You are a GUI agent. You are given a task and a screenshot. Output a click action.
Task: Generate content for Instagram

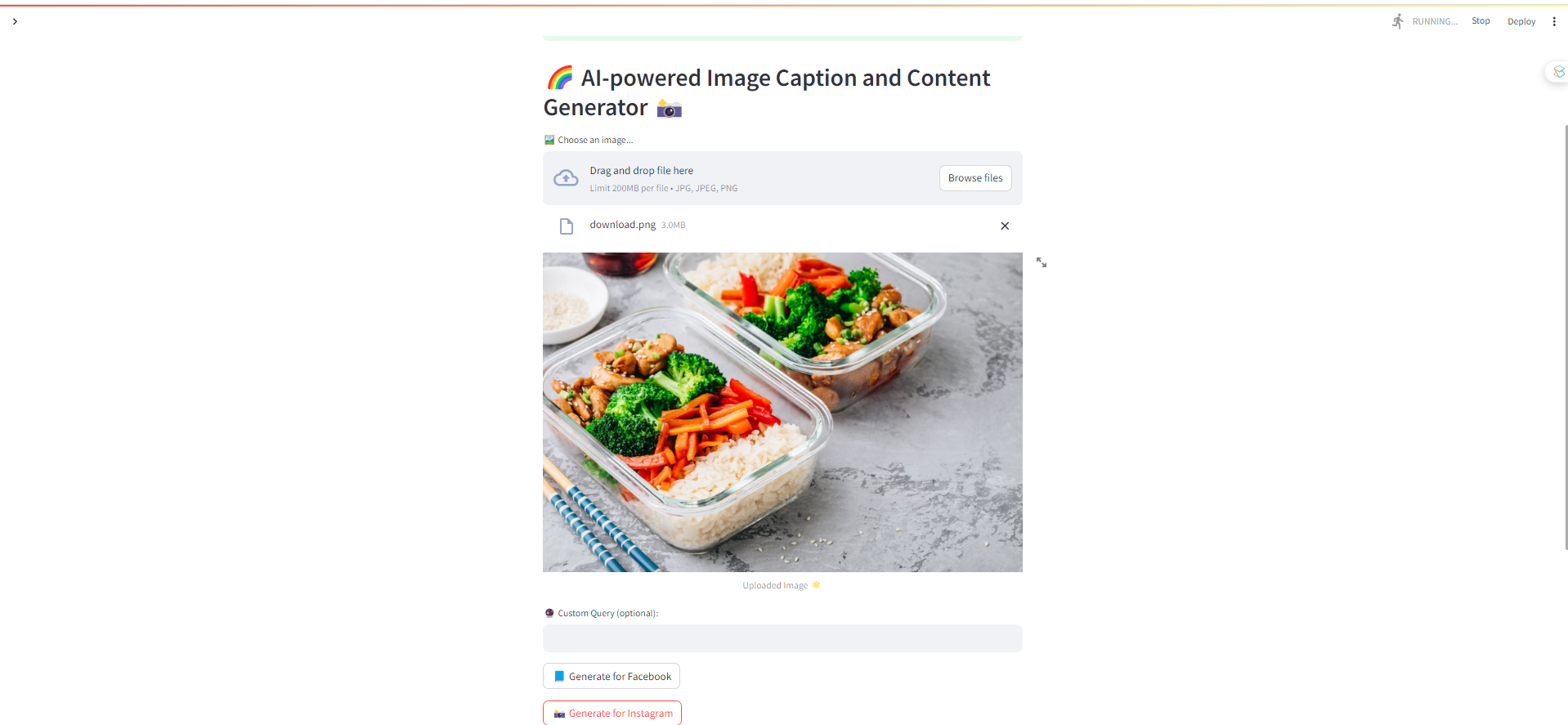coord(612,713)
